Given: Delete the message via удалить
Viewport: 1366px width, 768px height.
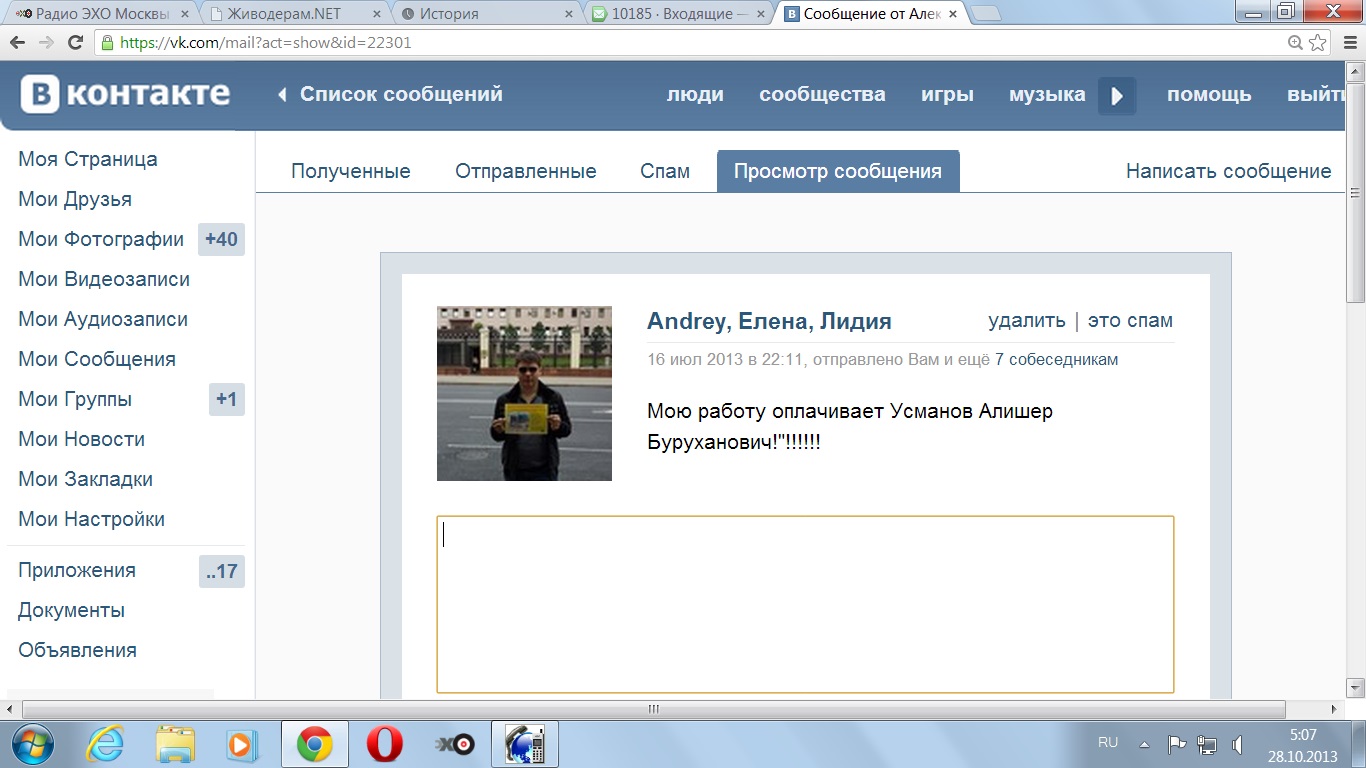Looking at the screenshot, I should coord(1027,321).
